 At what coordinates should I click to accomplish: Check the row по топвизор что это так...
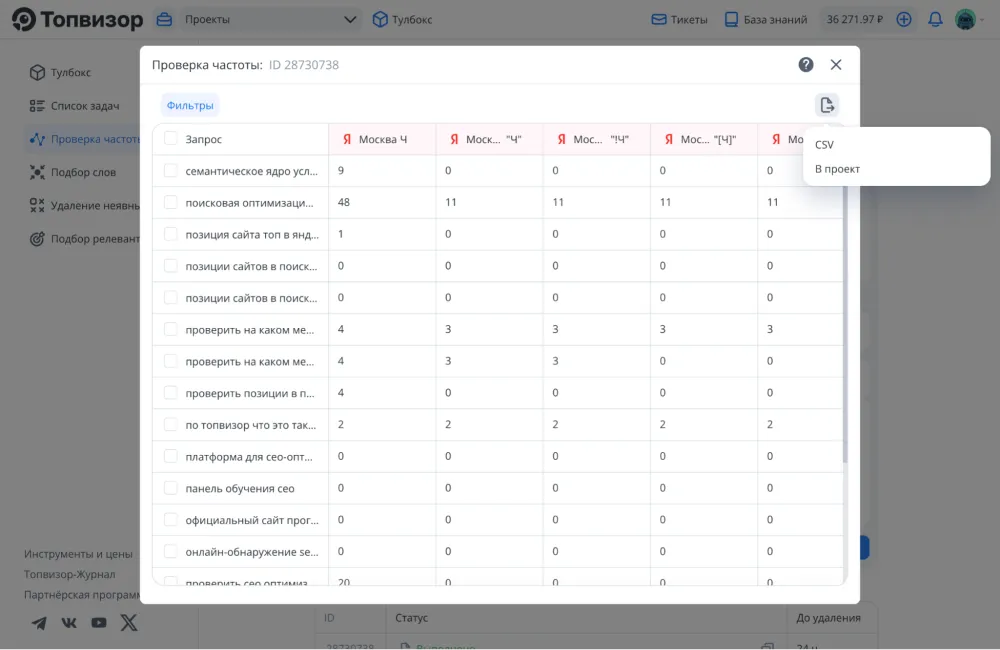pyautogui.click(x=170, y=424)
